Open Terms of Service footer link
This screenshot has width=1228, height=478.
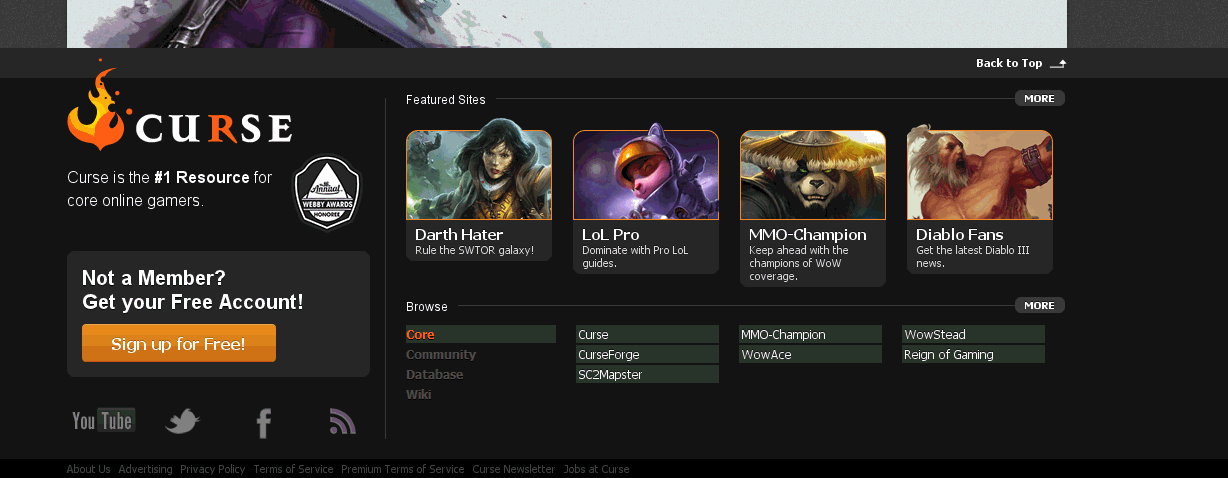[293, 469]
